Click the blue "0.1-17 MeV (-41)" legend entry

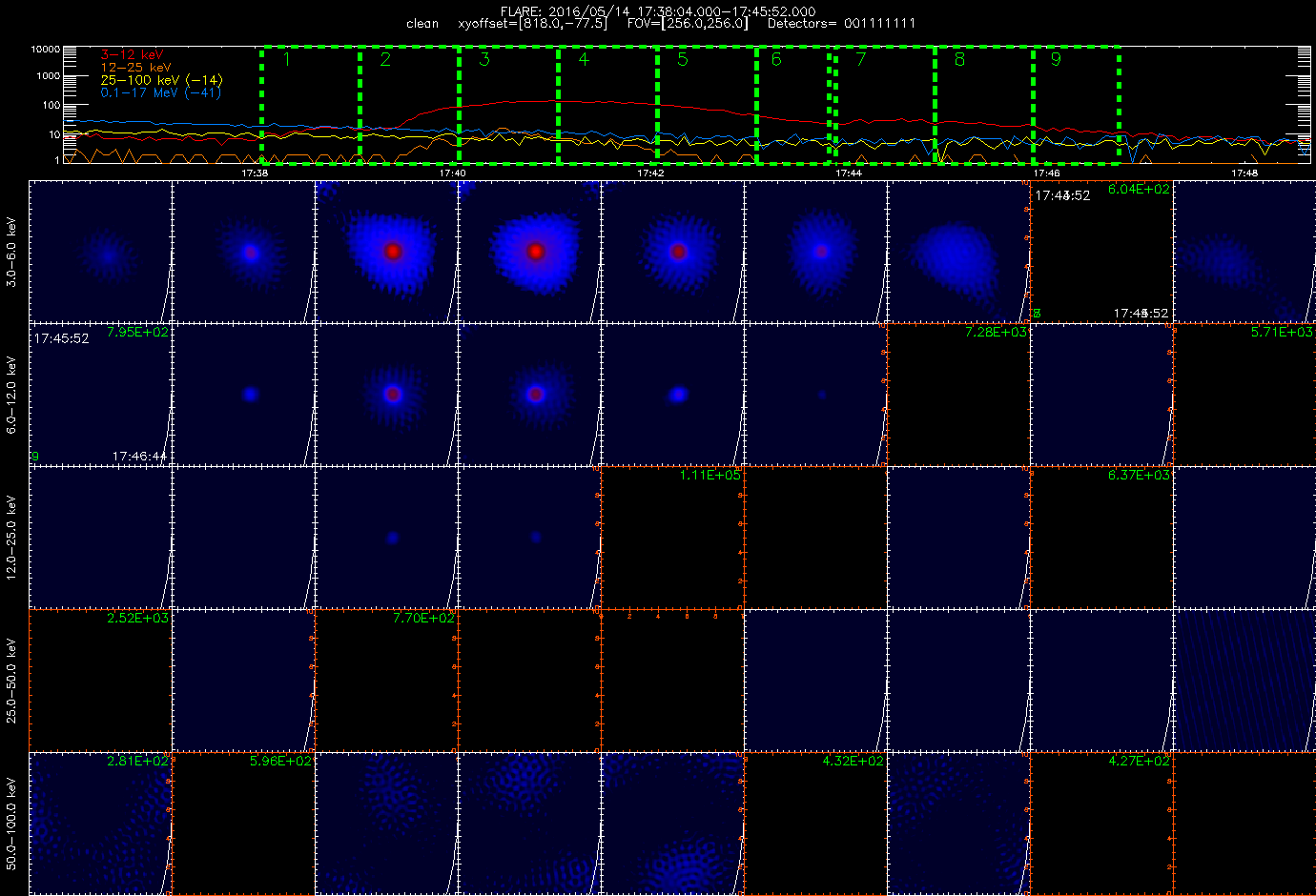click(161, 92)
